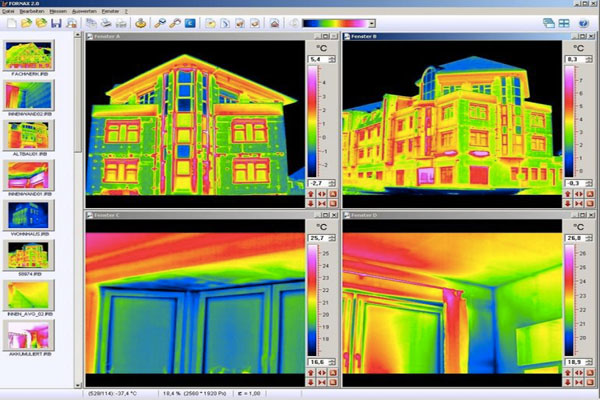Click up arrow button in Fenster B
This screenshot has height=400, width=600.
(568, 194)
